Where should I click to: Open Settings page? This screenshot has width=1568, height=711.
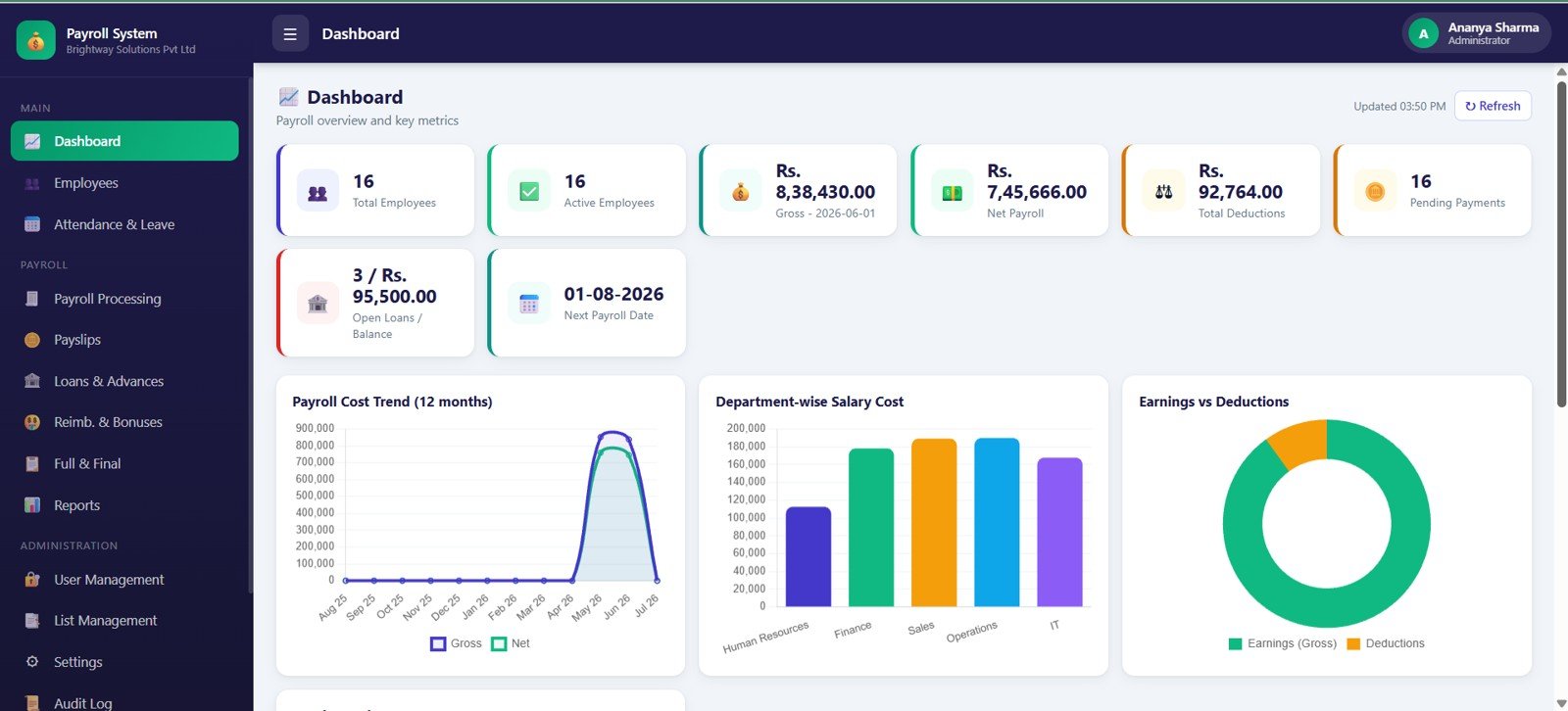[x=124, y=662]
